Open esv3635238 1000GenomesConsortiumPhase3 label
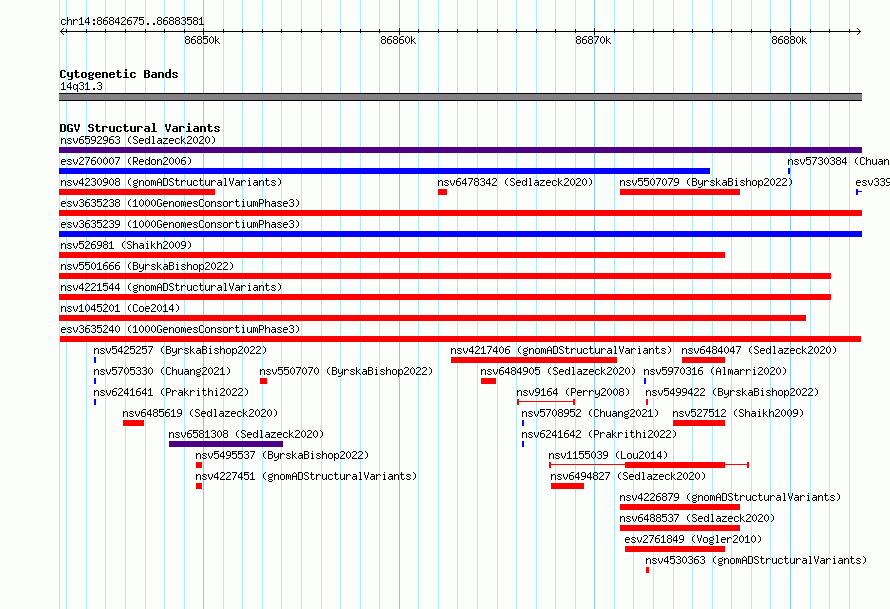Viewport: 890px width, 609px height. [x=180, y=203]
